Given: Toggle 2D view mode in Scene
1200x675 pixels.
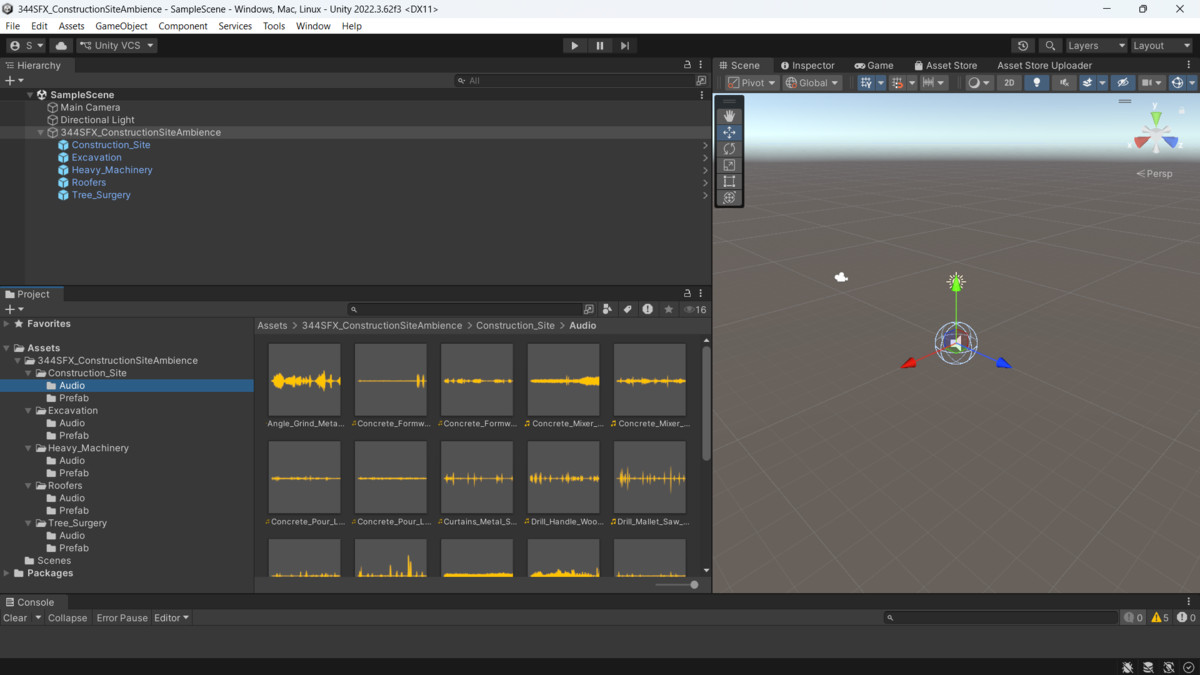Looking at the screenshot, I should coord(1009,83).
